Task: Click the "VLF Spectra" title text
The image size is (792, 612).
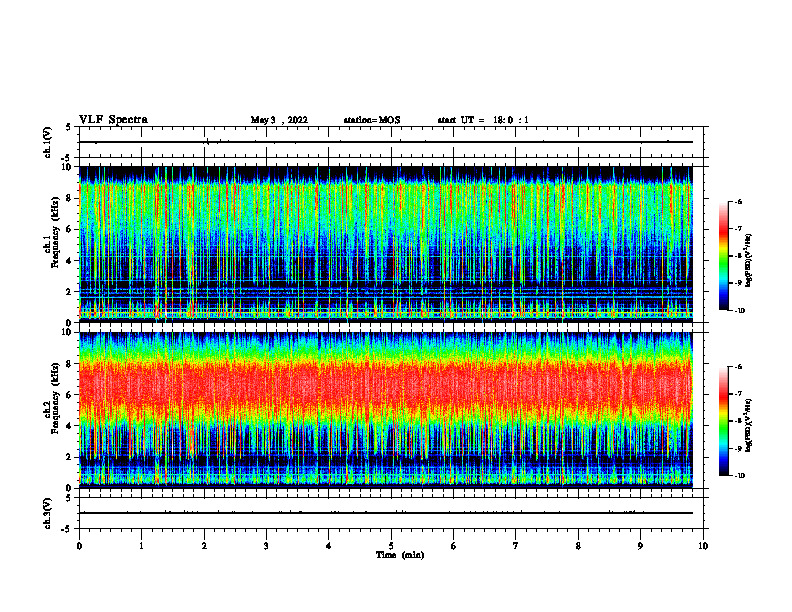Action: tap(113, 120)
